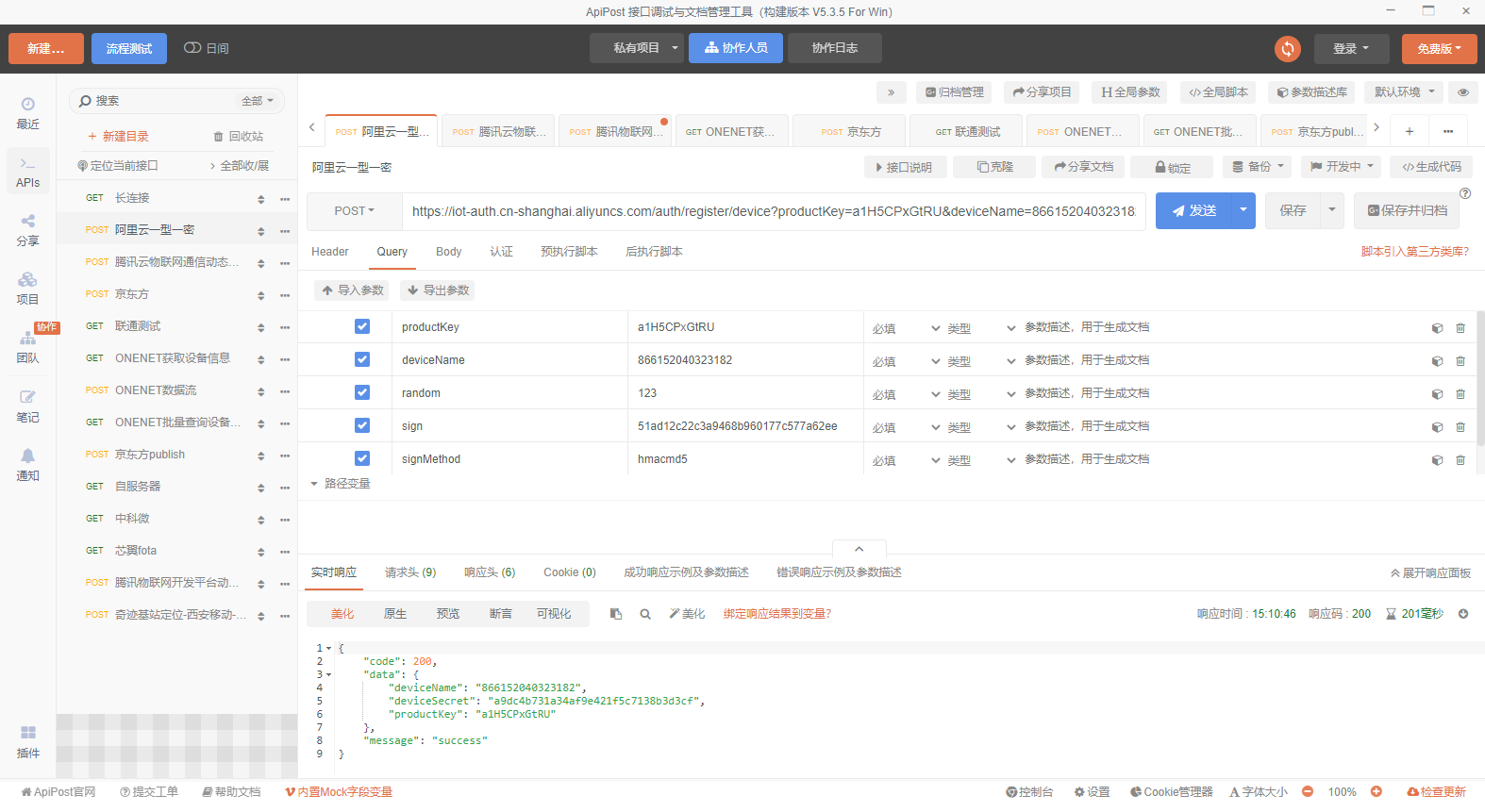Click the help question-mark icon

pyautogui.click(x=1465, y=193)
